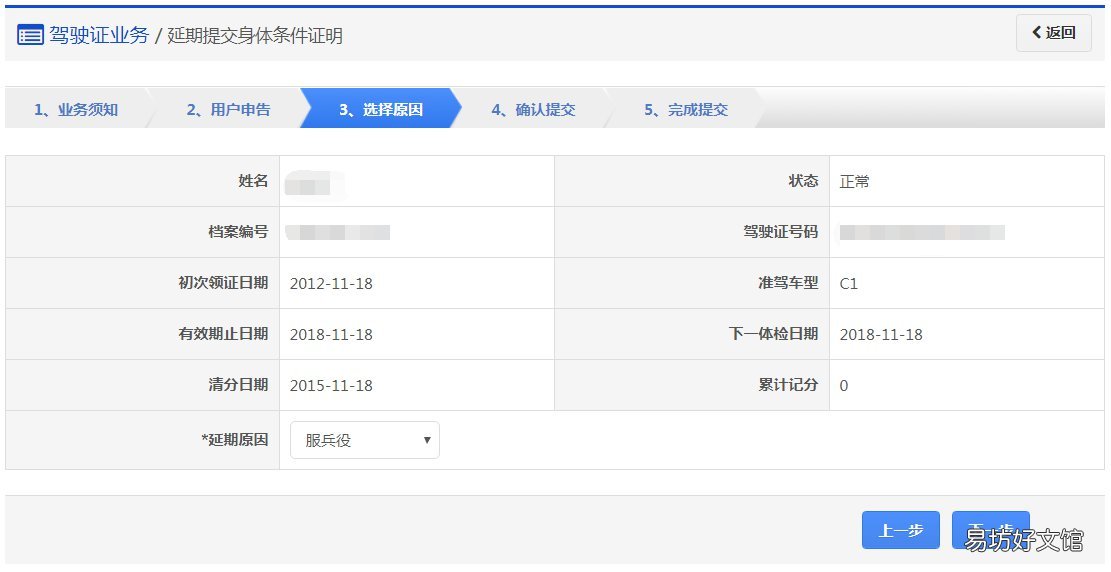The height and width of the screenshot is (572, 1111).
Task: Go to step 4、确认提交
Action: (x=534, y=109)
